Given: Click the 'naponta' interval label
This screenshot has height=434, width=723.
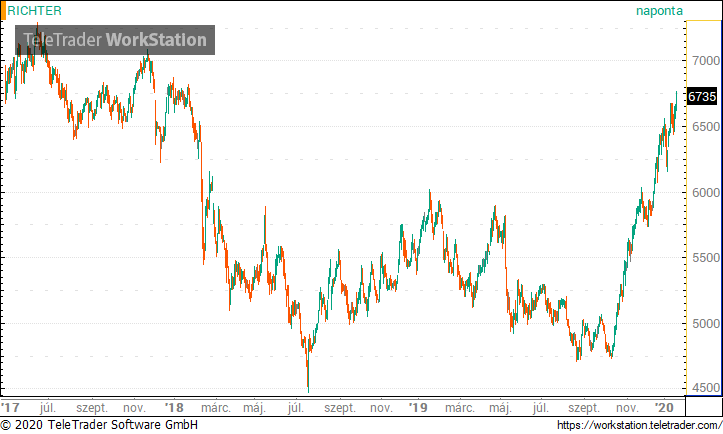Looking at the screenshot, I should 659,11.
